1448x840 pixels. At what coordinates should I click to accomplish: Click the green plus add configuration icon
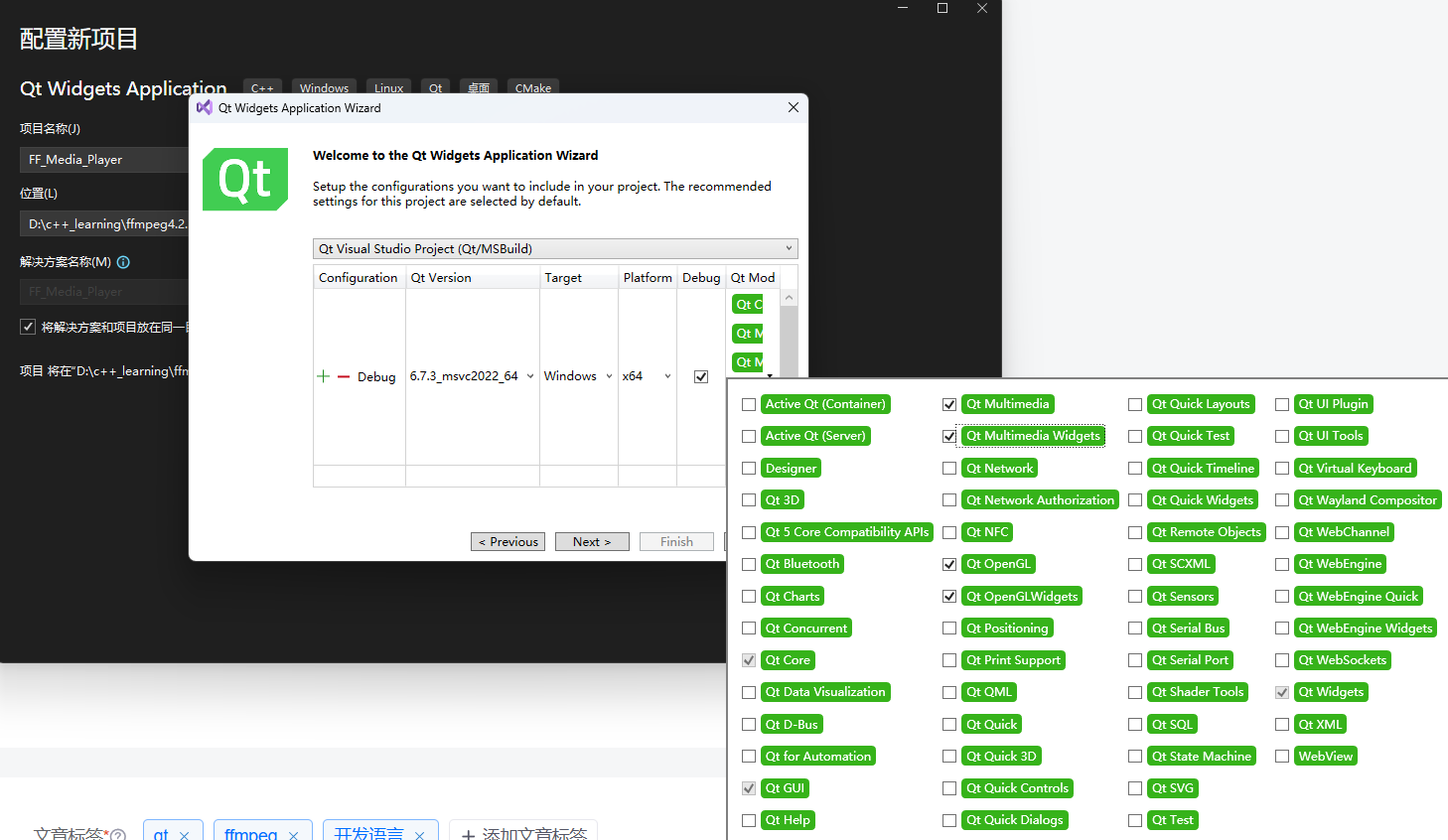(x=323, y=376)
